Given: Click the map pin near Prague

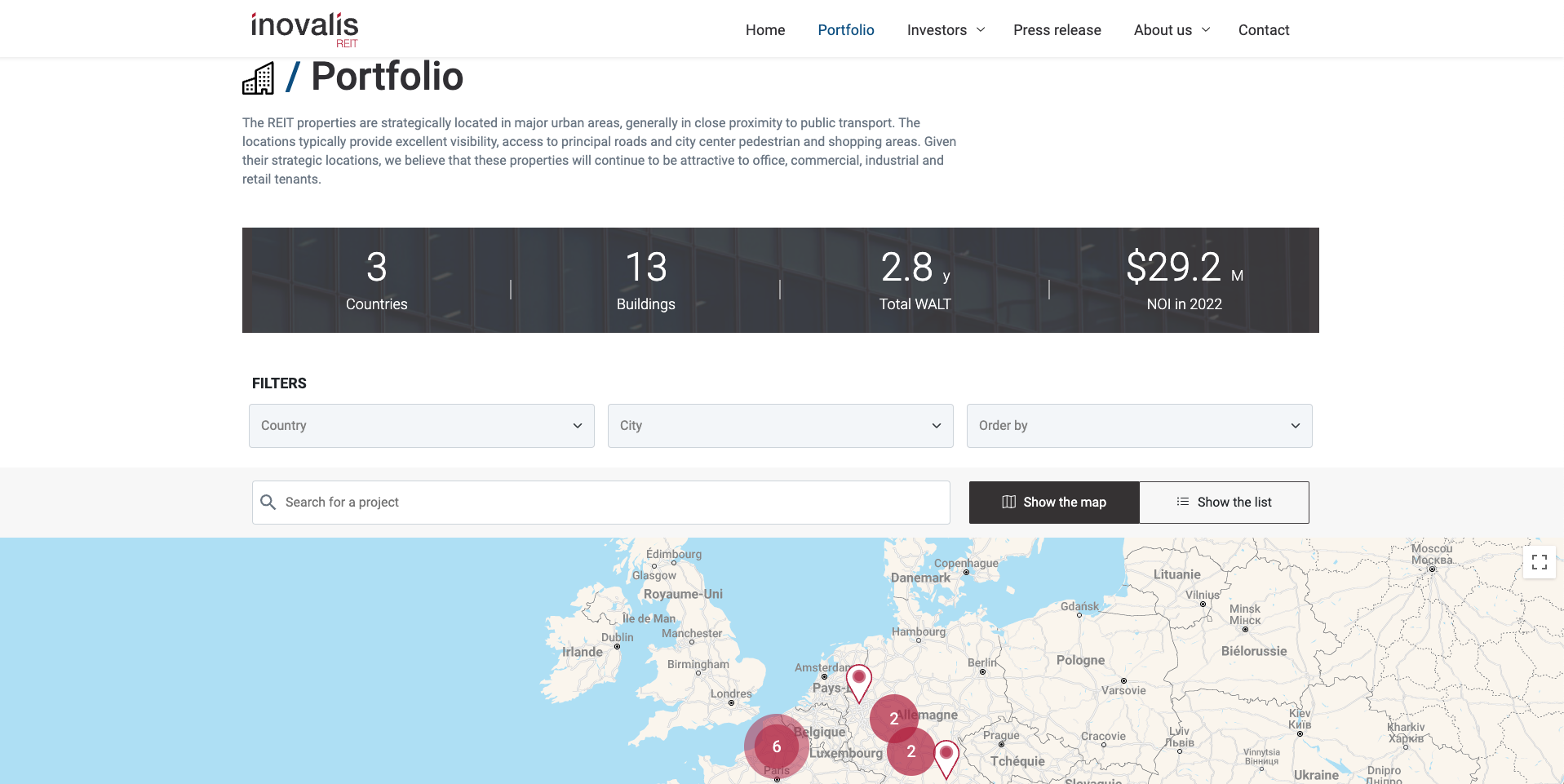Looking at the screenshot, I should pos(946,756).
